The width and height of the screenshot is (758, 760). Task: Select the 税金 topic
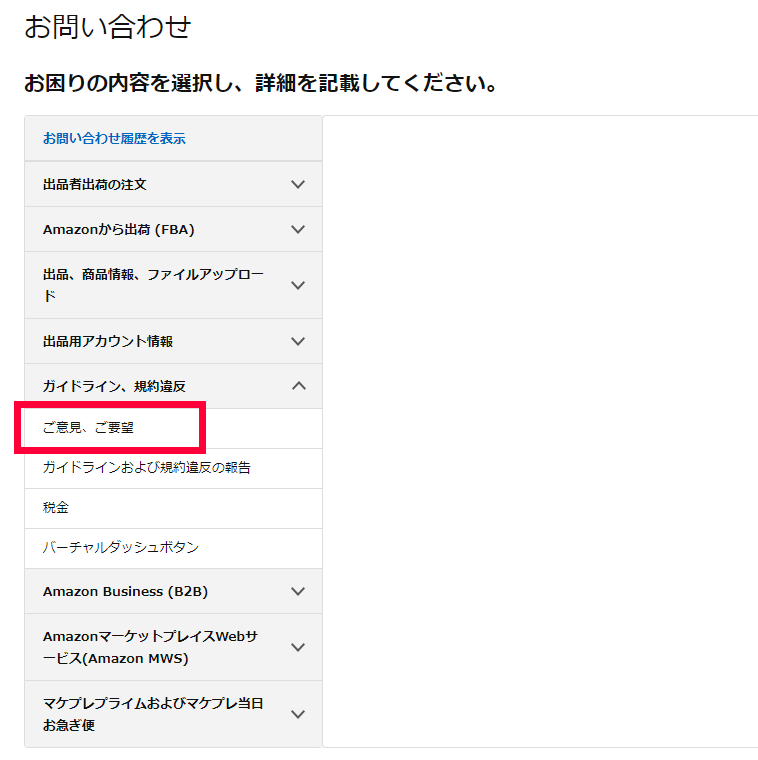56,508
